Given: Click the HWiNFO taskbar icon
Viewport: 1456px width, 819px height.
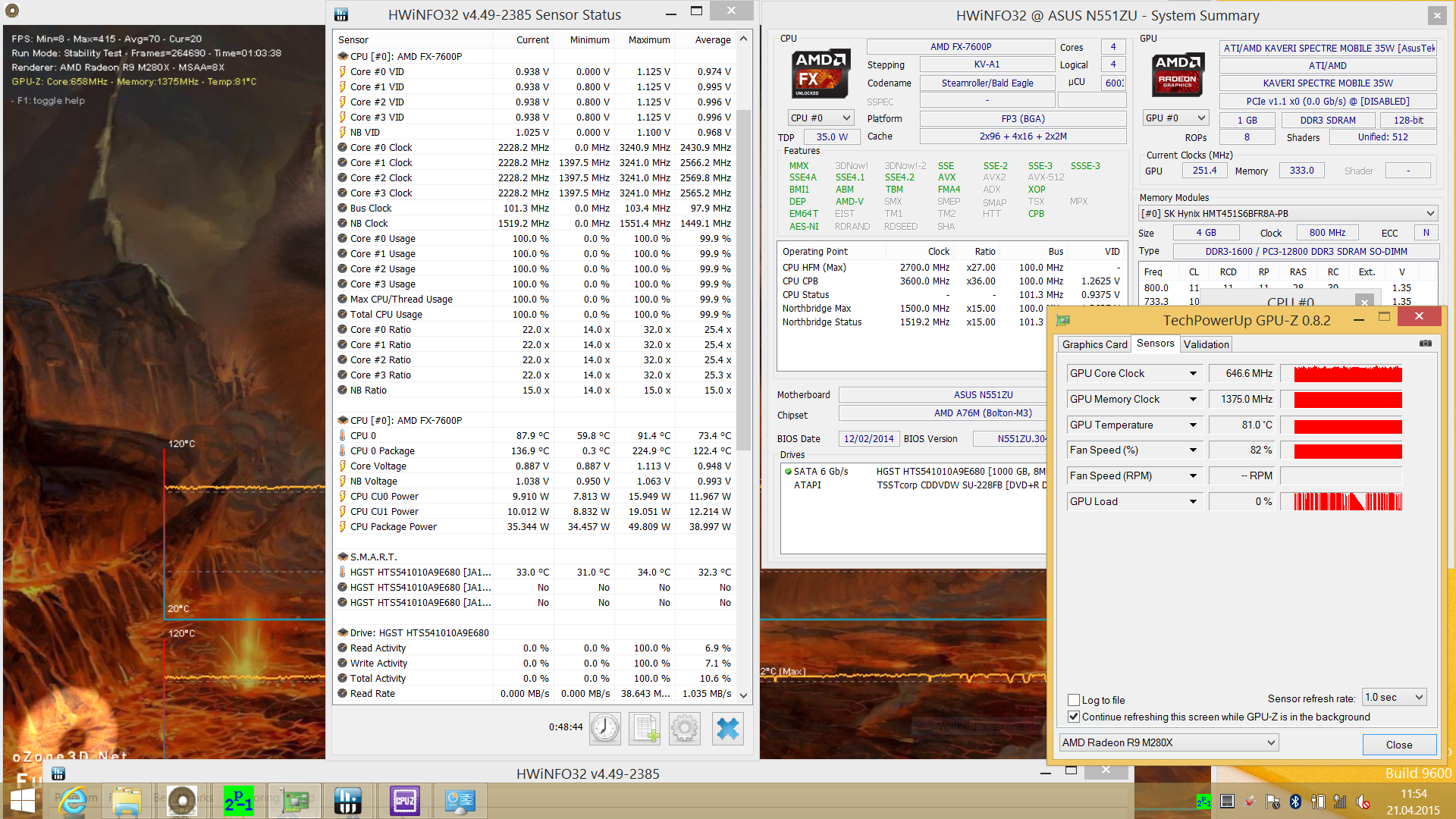Looking at the screenshot, I should click(x=348, y=801).
